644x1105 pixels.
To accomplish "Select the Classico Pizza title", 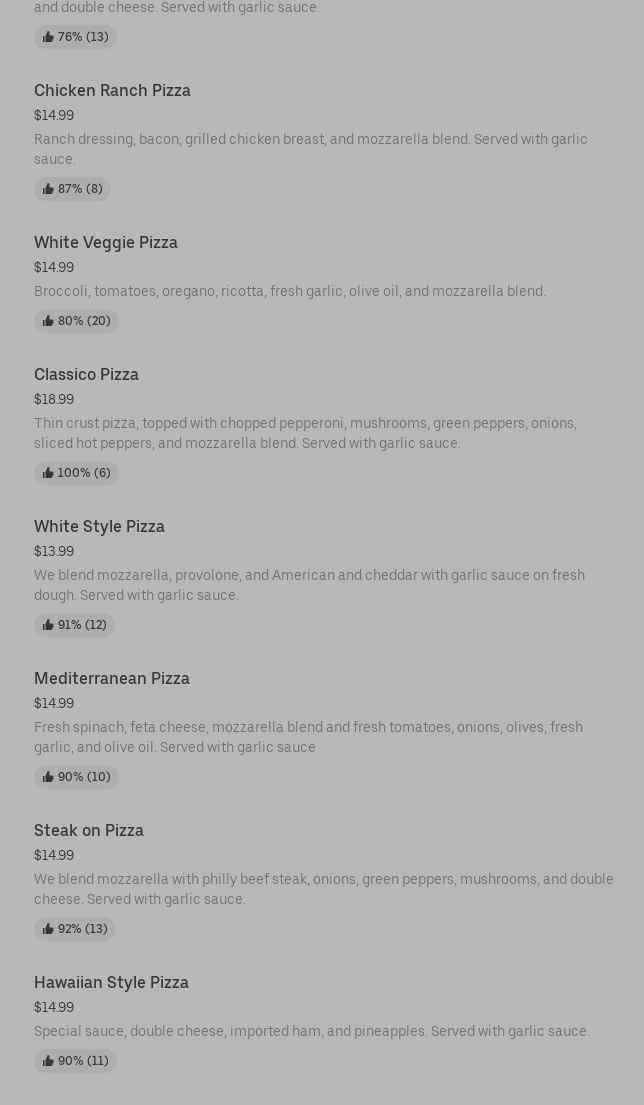I will 86,374.
